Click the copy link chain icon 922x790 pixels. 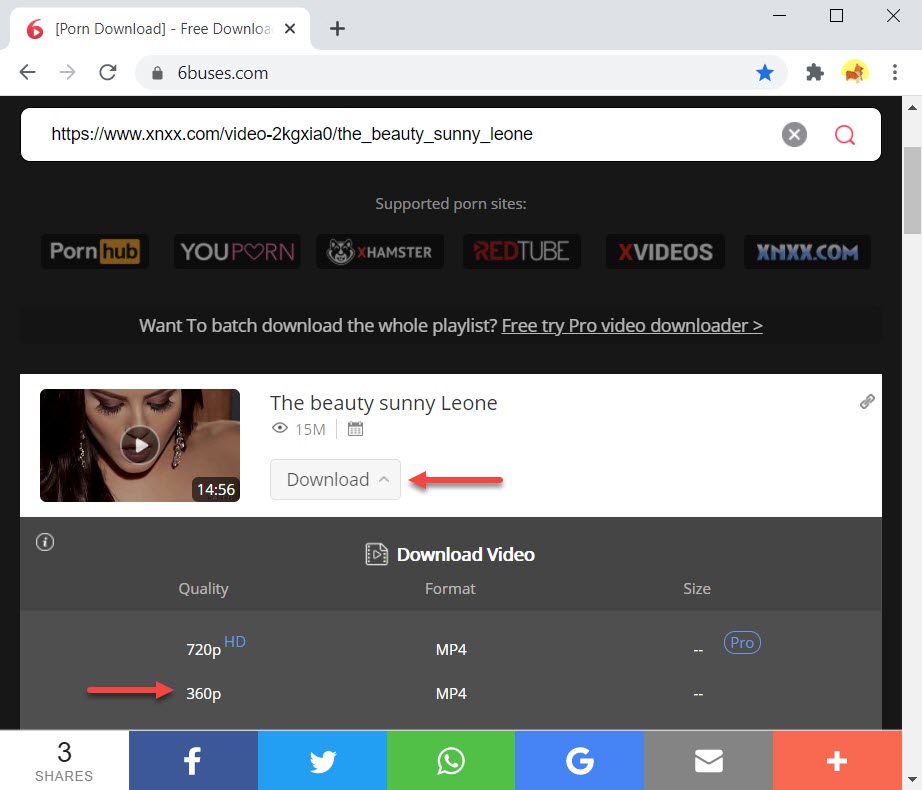[867, 401]
